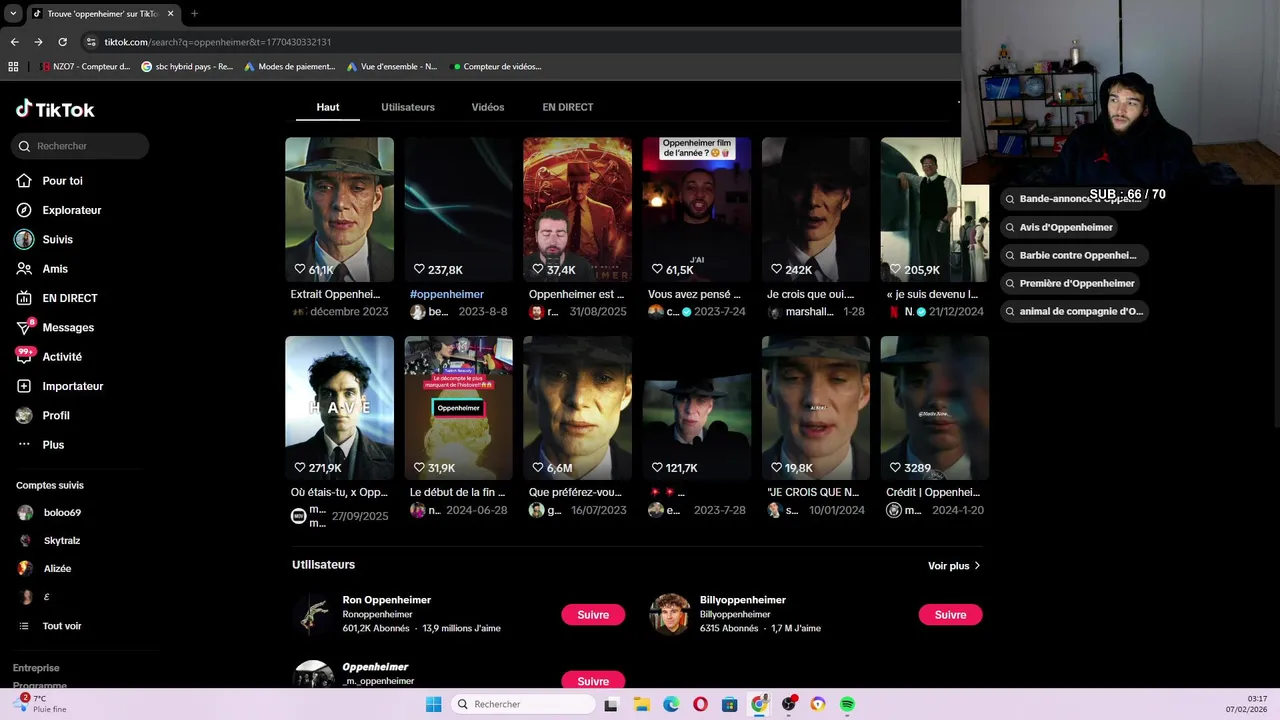Click Entreprise footer link
The width and height of the screenshot is (1280, 720).
point(36,668)
